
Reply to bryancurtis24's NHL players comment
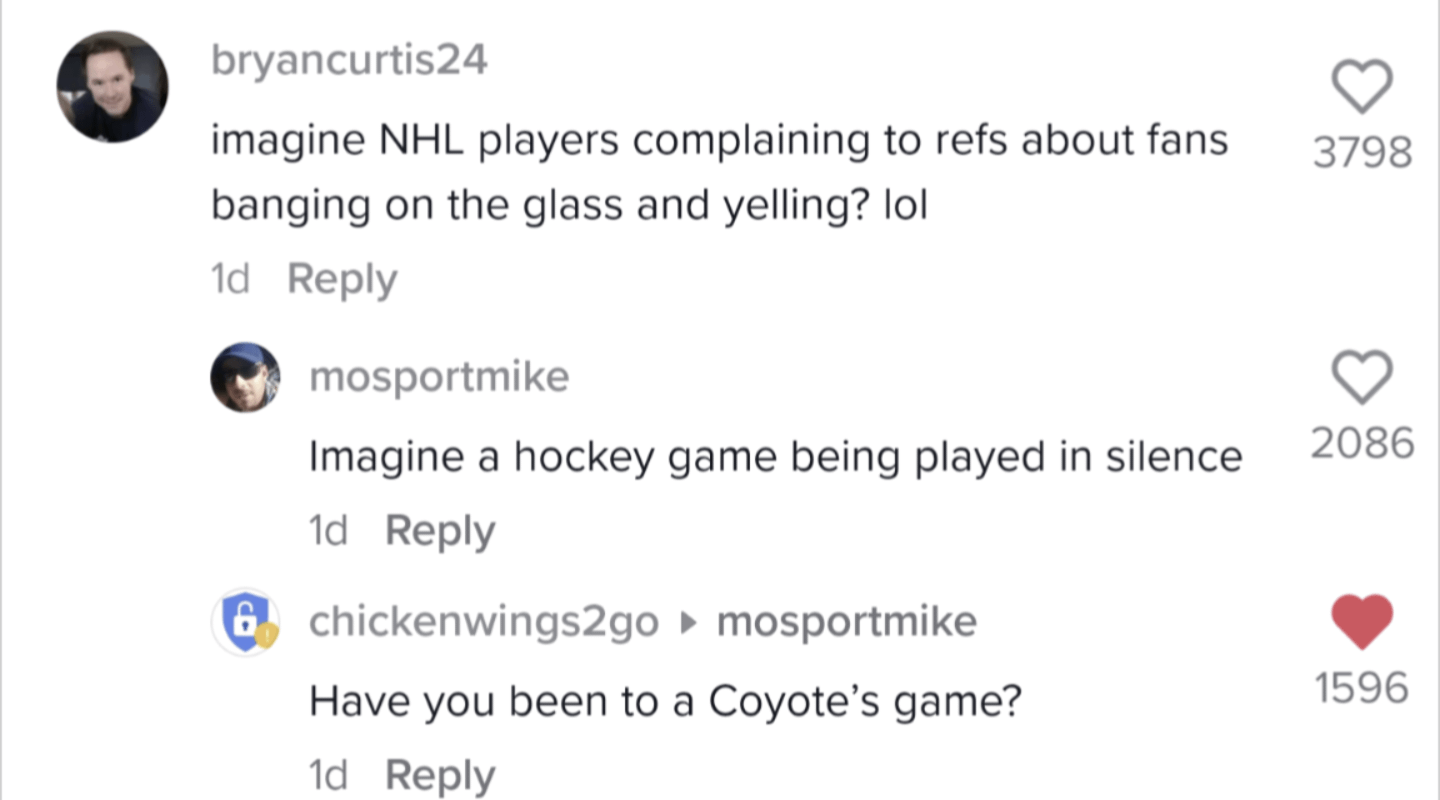coord(342,279)
